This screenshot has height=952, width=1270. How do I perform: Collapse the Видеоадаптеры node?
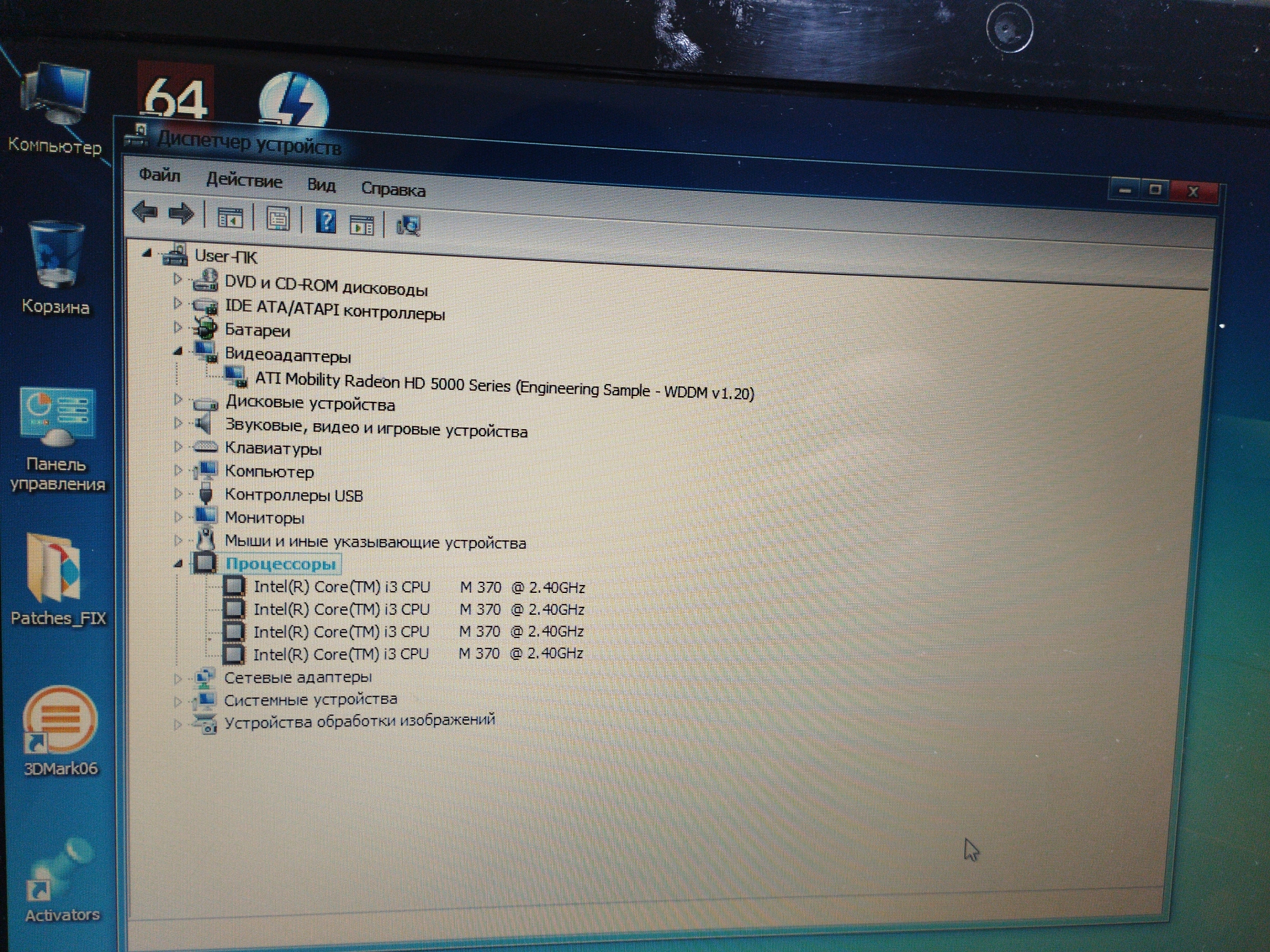(x=177, y=352)
